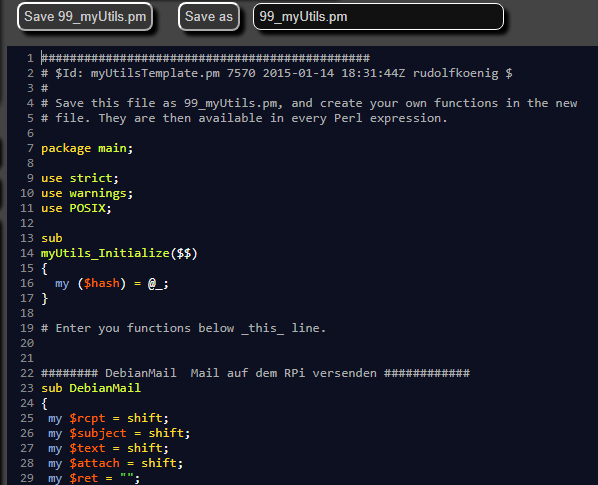Click the 'my $ret = "";' line
The height and width of the screenshot is (485, 598).
pos(94,478)
